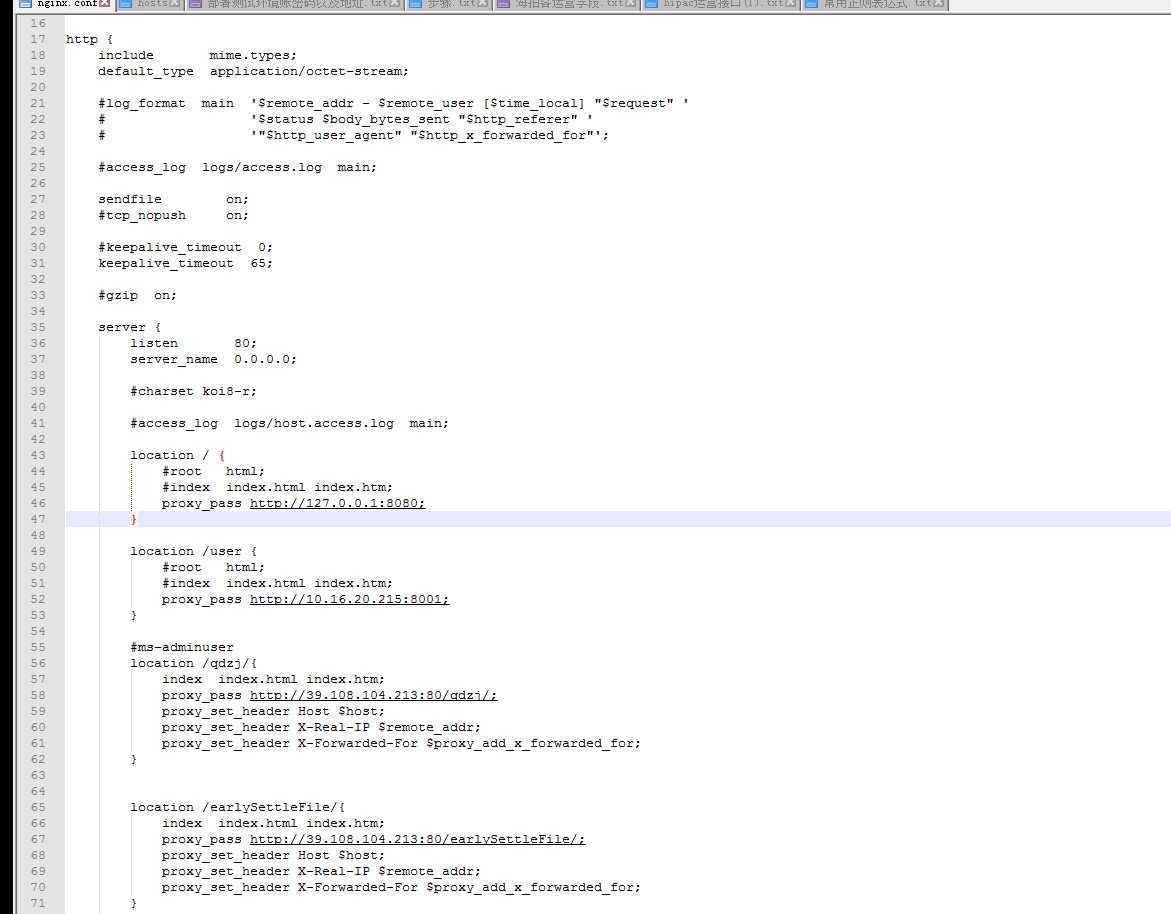Click the 'sendfile on;' line
This screenshot has width=1171, height=914.
173,199
